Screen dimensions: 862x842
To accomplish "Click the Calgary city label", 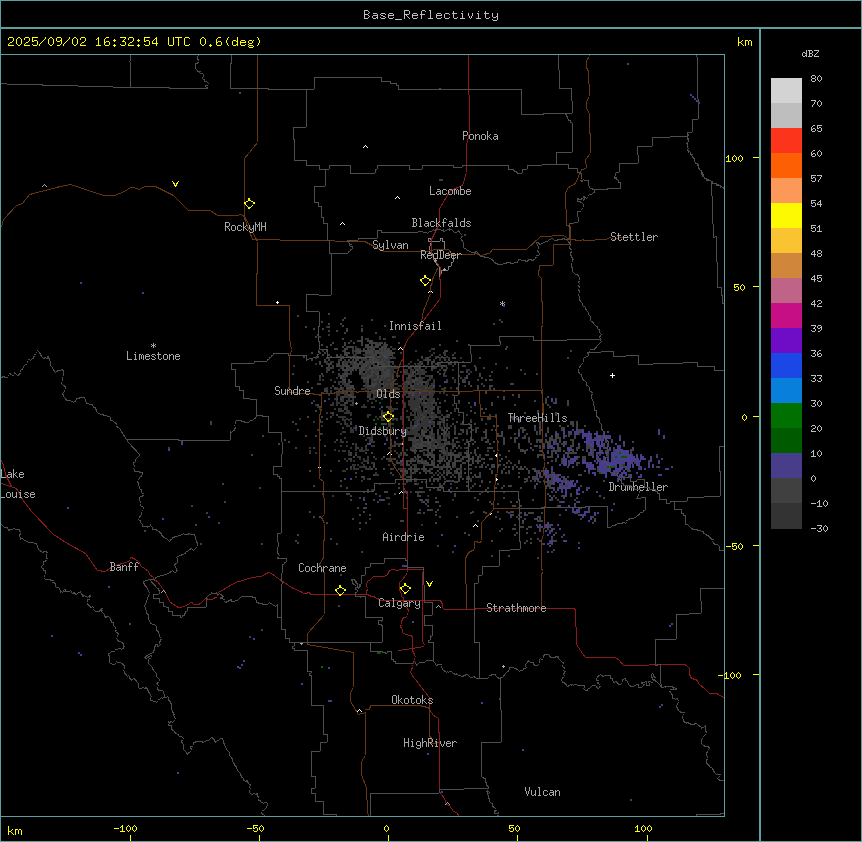I will pyautogui.click(x=399, y=603).
